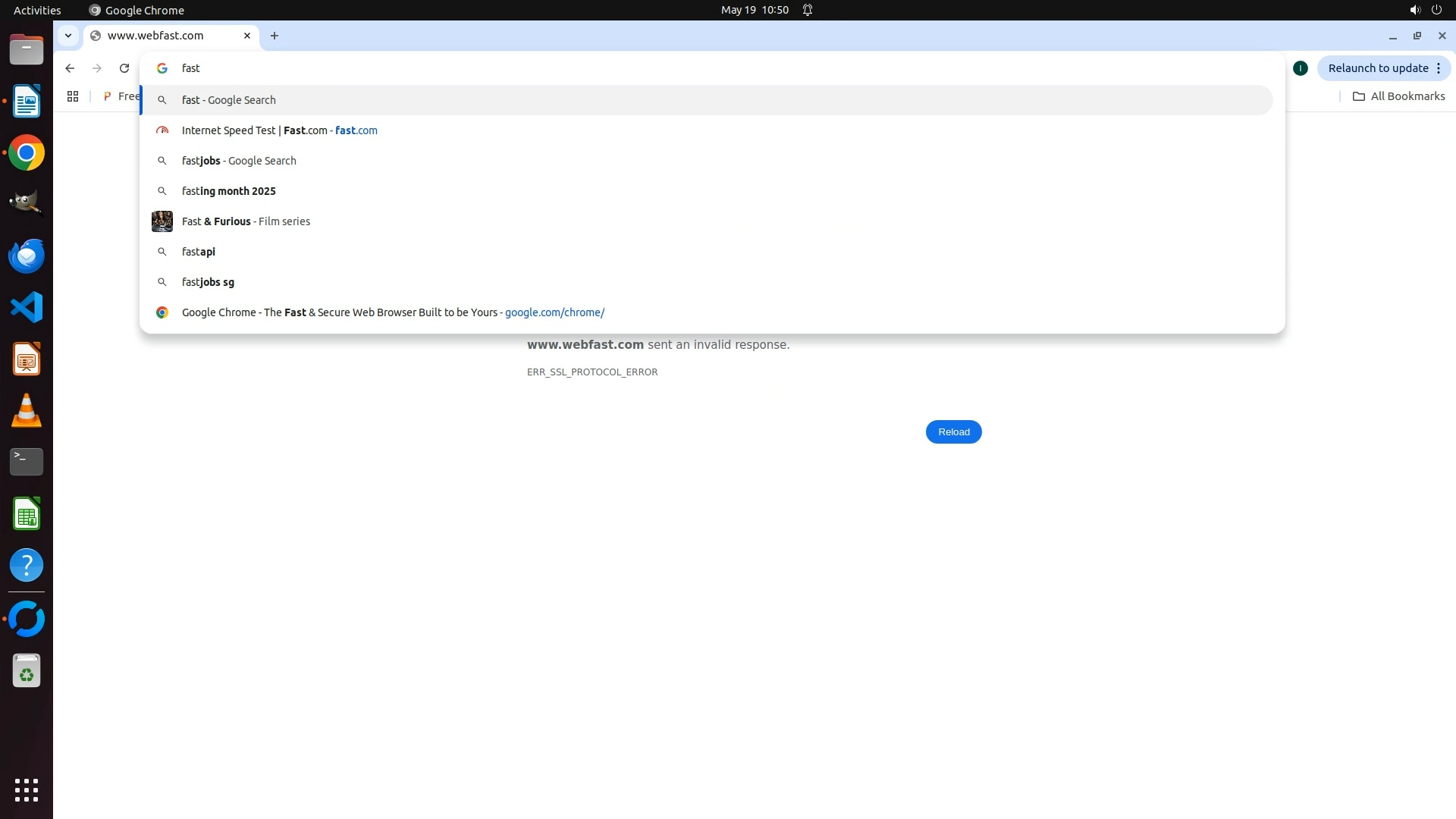Open the All Bookmarks folder
Viewport: 1456px width, 819px height.
click(x=1399, y=96)
